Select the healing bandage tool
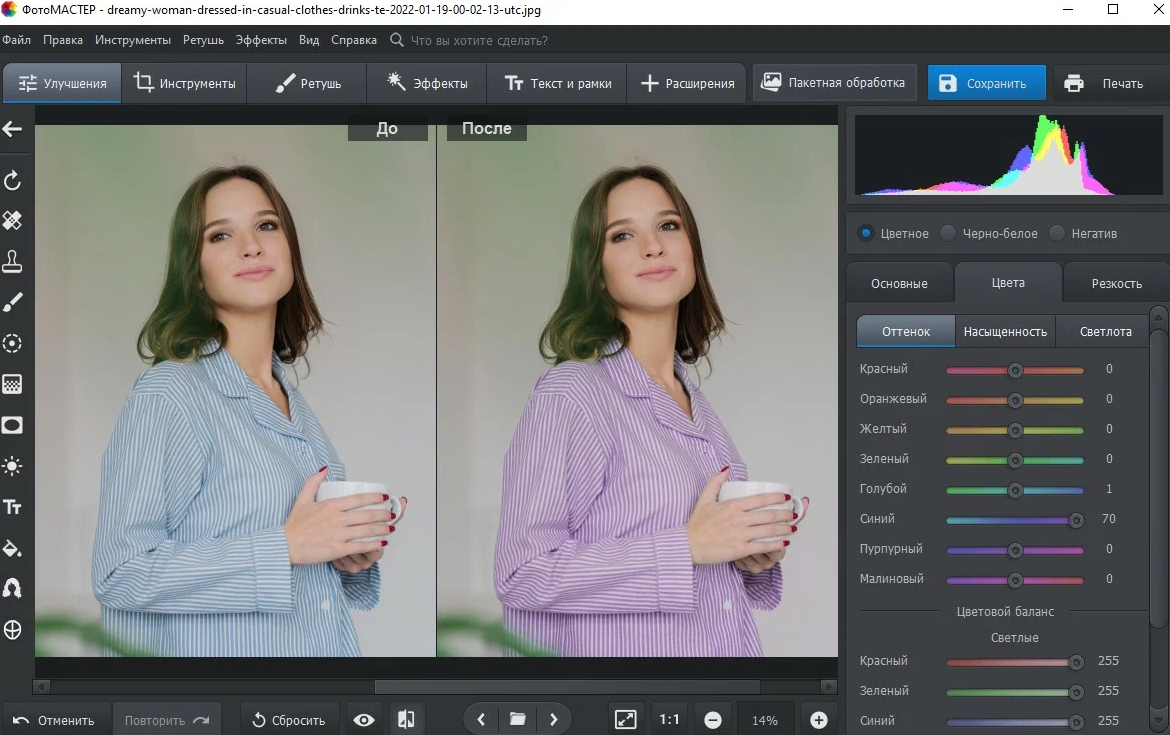The width and height of the screenshot is (1170, 735). pos(12,221)
